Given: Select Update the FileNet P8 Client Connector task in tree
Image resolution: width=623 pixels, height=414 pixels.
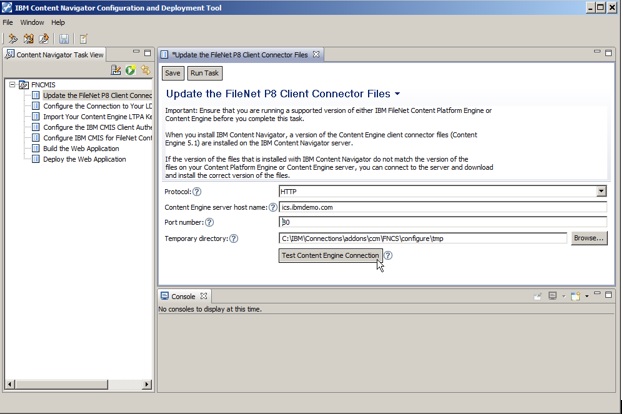Looking at the screenshot, I should pyautogui.click(x=97, y=95).
